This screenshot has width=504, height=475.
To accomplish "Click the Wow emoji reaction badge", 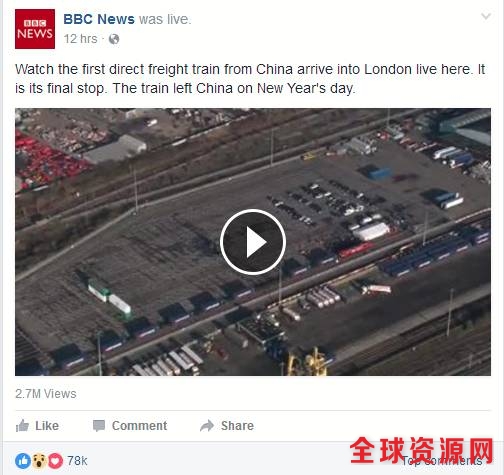I will (39, 461).
